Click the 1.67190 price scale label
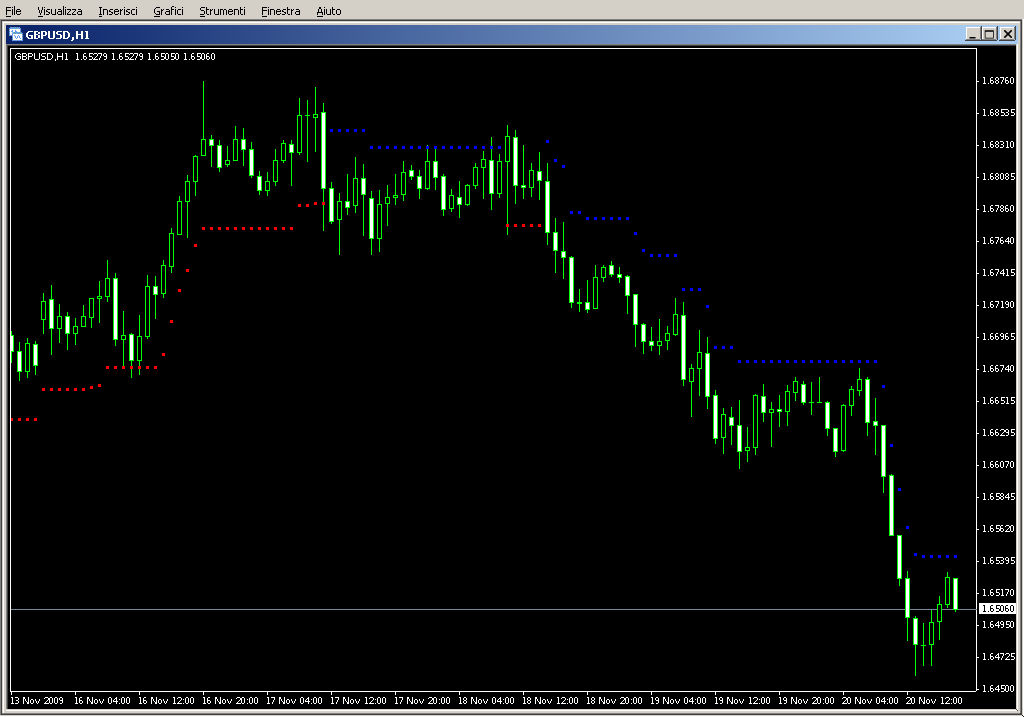Screen dimensions: 1024x717 [x=999, y=305]
